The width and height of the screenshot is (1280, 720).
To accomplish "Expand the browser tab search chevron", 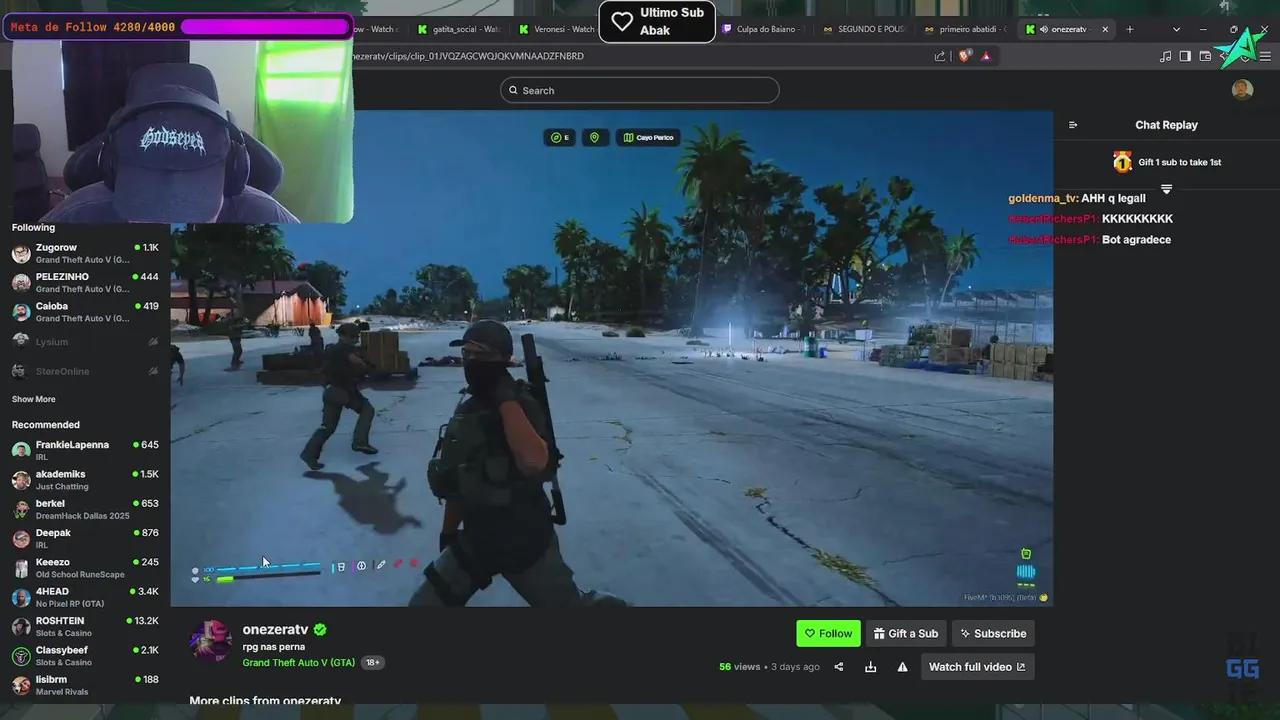I will click(x=1176, y=29).
